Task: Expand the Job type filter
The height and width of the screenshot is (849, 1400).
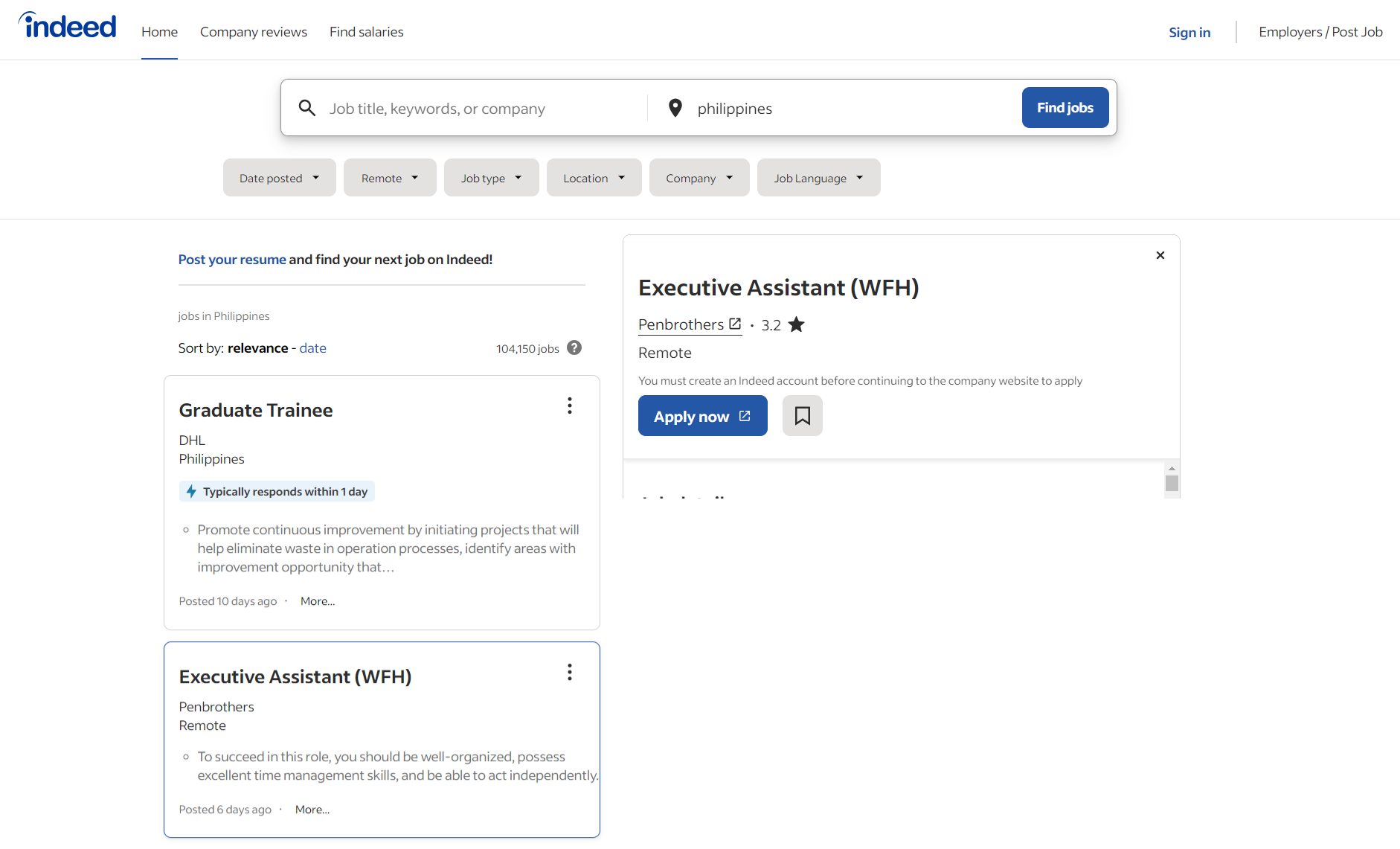Action: pos(492,178)
